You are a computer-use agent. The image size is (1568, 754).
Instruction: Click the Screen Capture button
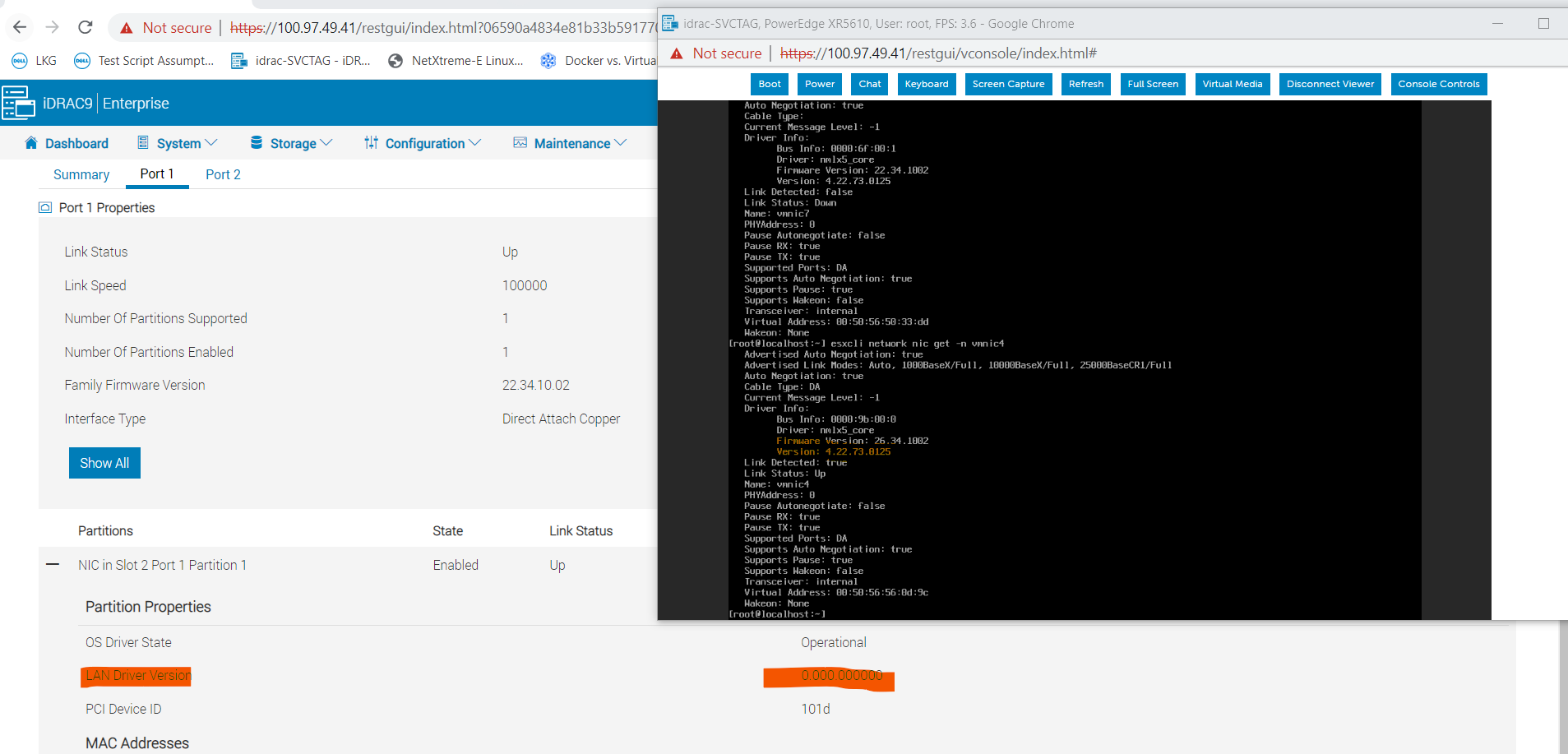point(1008,84)
